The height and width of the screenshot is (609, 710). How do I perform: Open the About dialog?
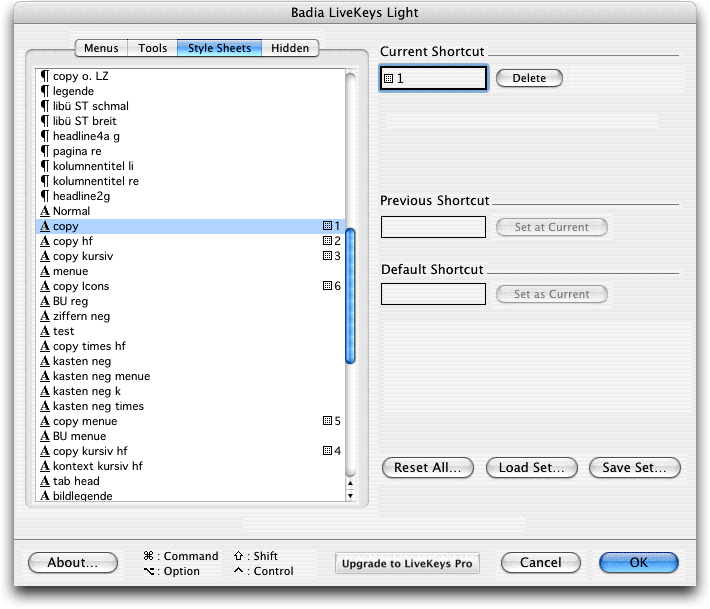pos(73,562)
